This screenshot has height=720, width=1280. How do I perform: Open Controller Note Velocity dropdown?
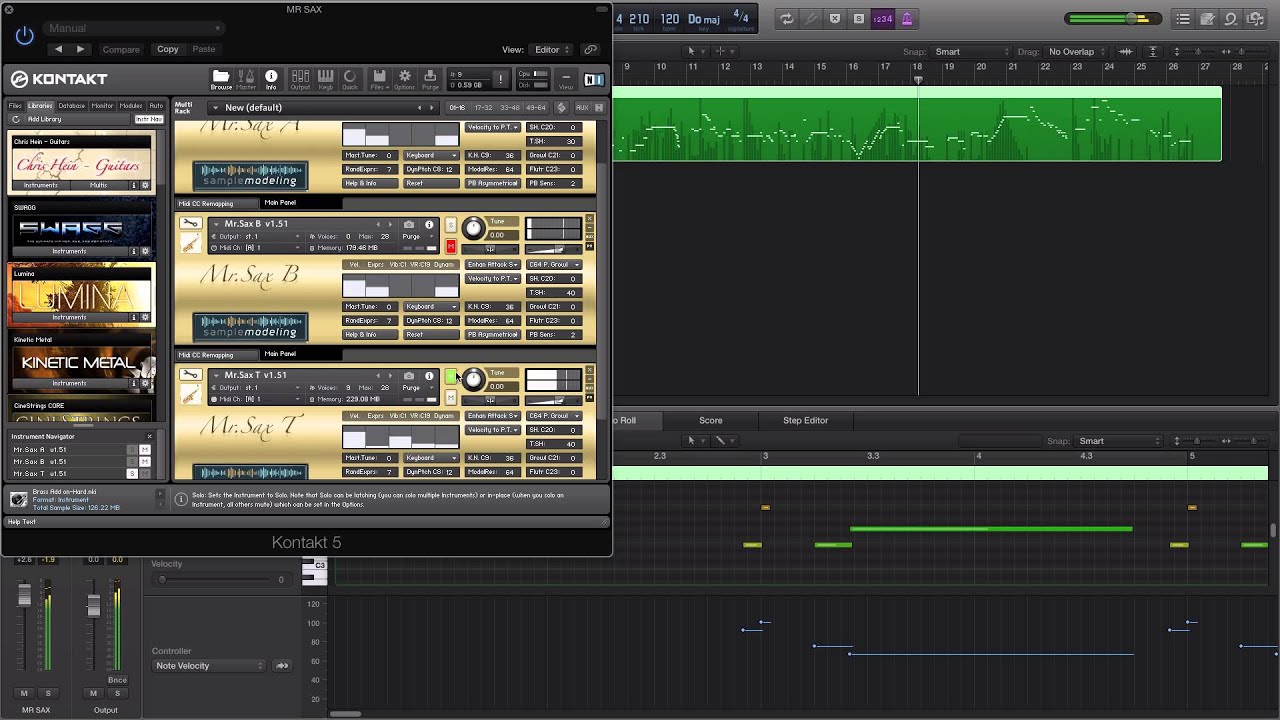click(x=209, y=666)
